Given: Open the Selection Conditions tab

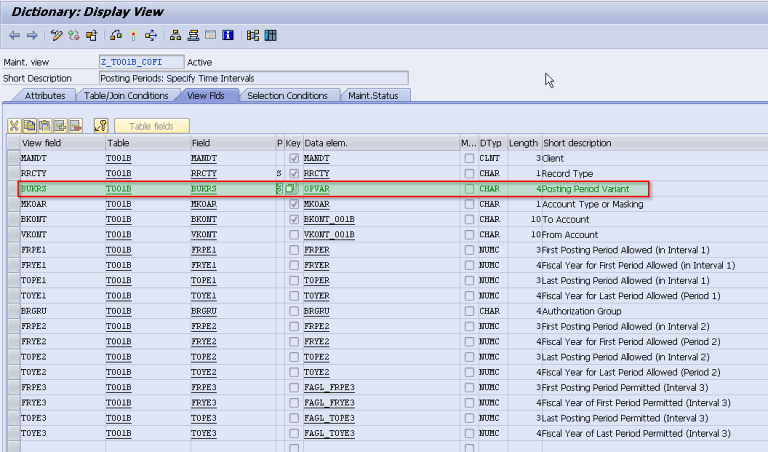Looking at the screenshot, I should [x=287, y=96].
